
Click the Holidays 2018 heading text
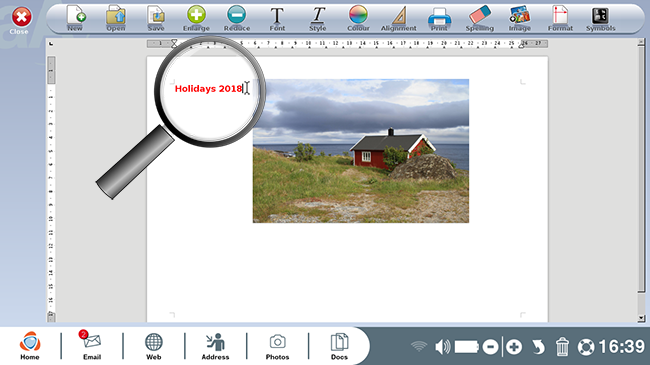(209, 89)
